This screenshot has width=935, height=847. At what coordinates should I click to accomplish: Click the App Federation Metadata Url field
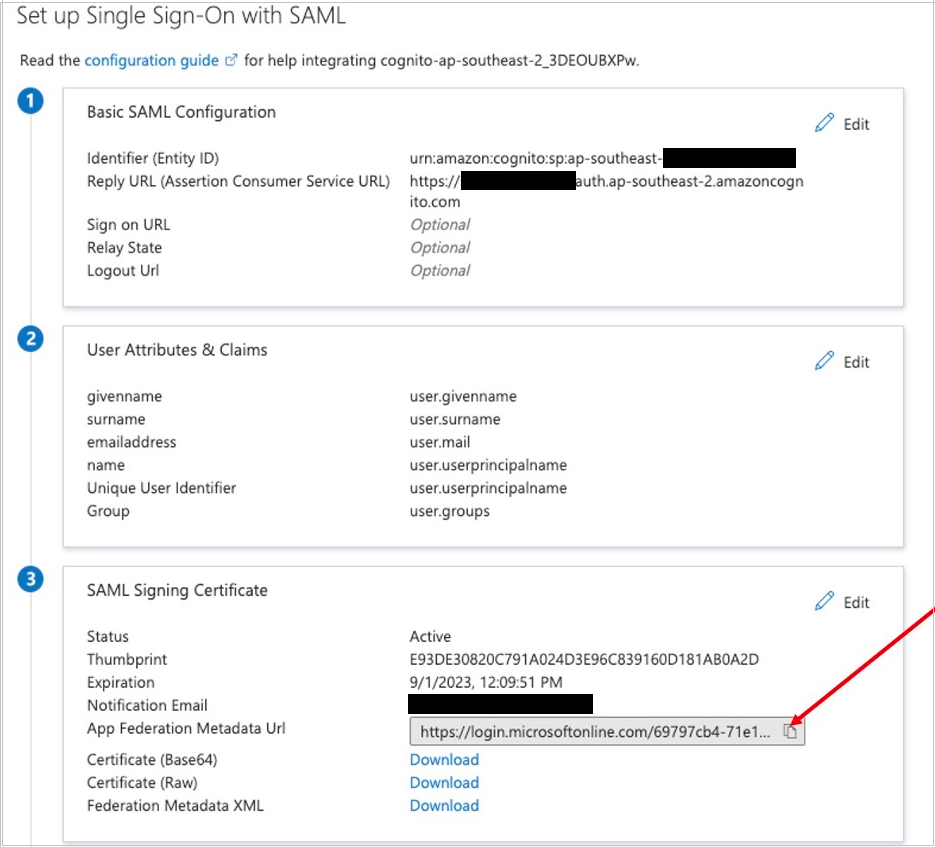point(590,730)
